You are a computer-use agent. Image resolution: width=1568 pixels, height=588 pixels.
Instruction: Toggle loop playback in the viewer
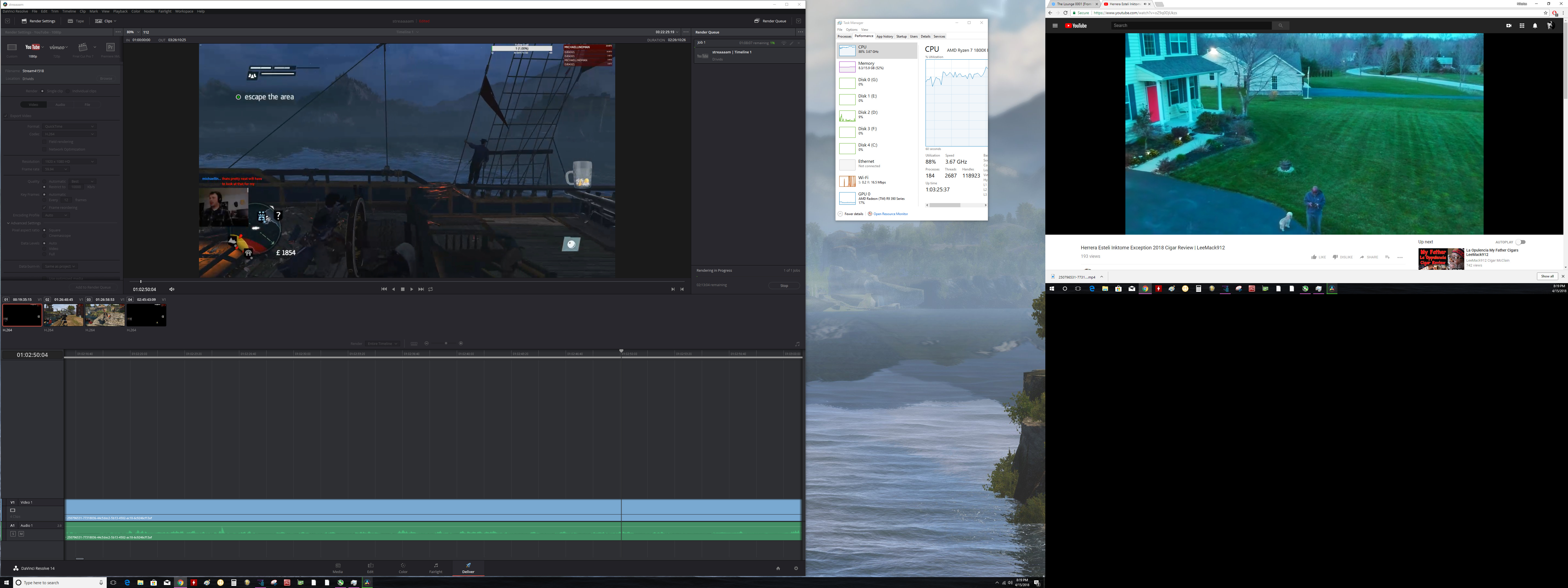click(x=430, y=289)
